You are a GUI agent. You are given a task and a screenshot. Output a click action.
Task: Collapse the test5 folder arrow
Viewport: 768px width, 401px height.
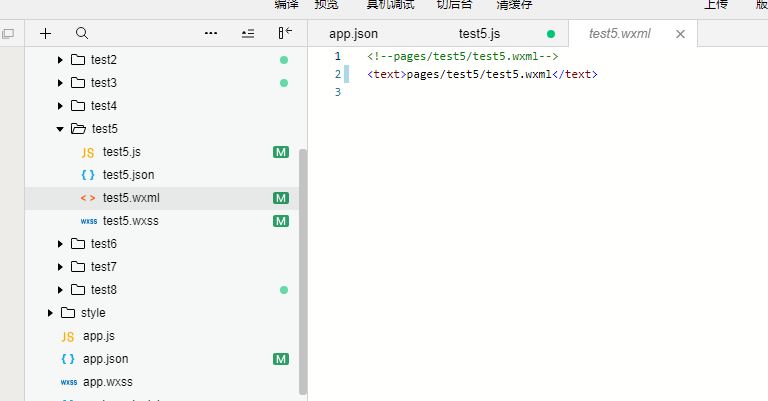(x=60, y=129)
